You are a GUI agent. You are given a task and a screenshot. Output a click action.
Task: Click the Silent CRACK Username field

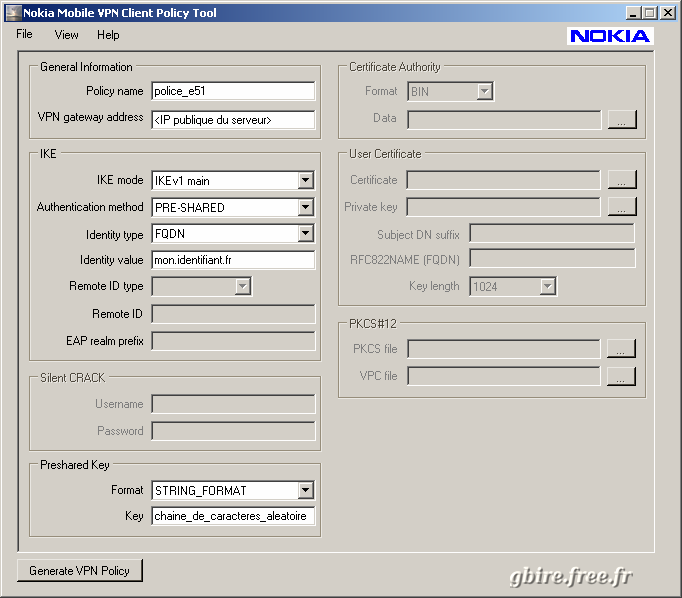coord(233,404)
